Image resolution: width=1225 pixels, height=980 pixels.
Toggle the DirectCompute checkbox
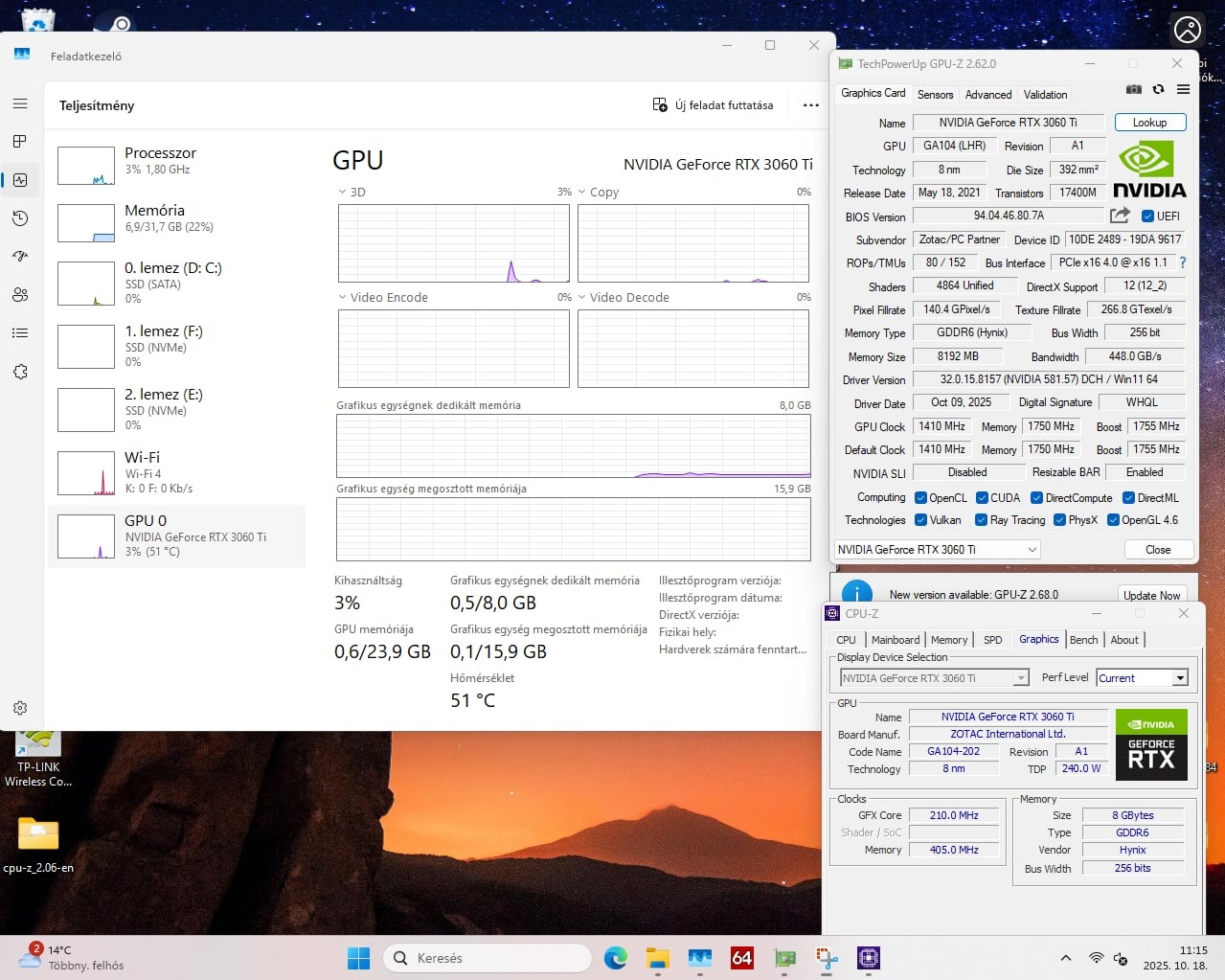tap(1036, 498)
